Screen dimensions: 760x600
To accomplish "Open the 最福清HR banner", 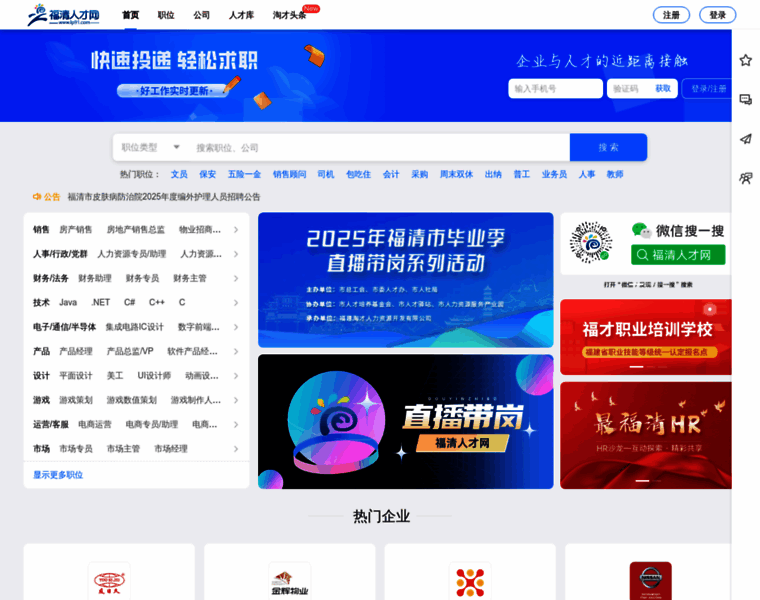I will pos(646,435).
